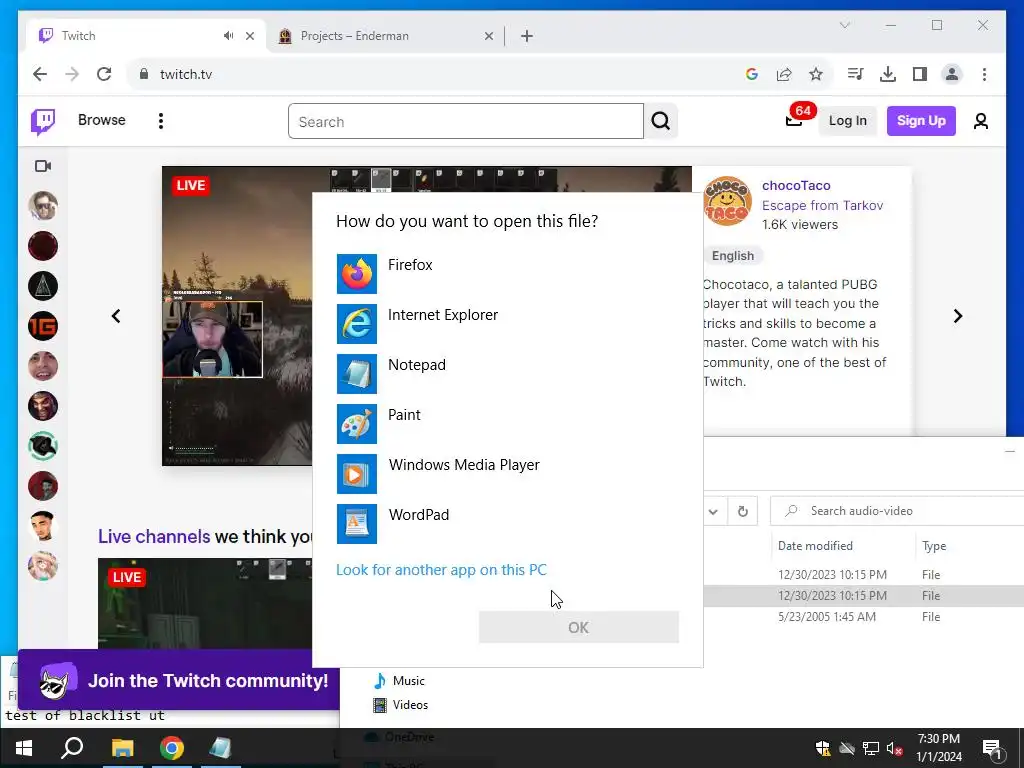The height and width of the screenshot is (768, 1024).
Task: Open Music in Explorer navigation pane
Action: point(399,680)
